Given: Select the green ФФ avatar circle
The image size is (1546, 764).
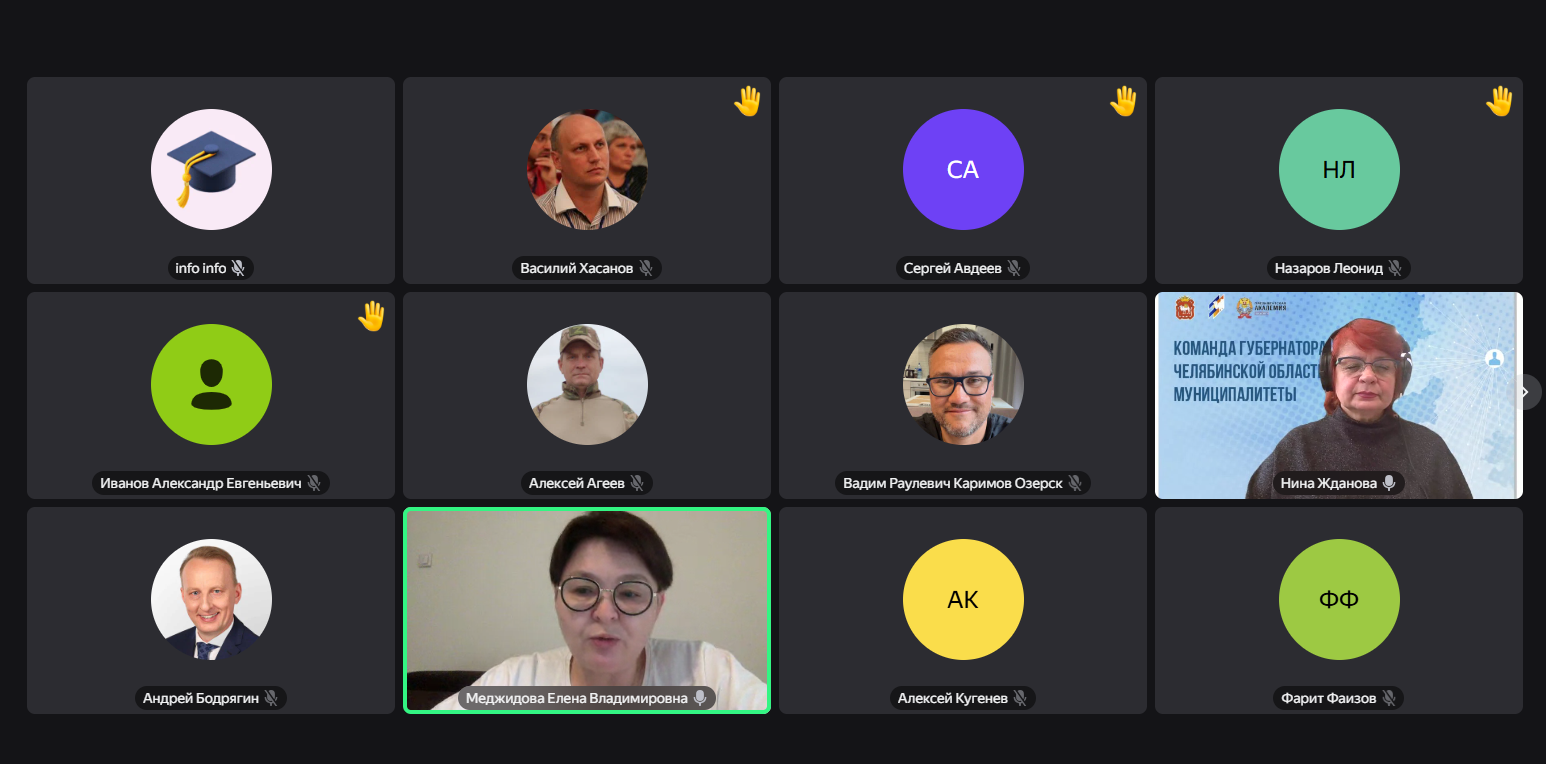Looking at the screenshot, I should click(x=1339, y=600).
